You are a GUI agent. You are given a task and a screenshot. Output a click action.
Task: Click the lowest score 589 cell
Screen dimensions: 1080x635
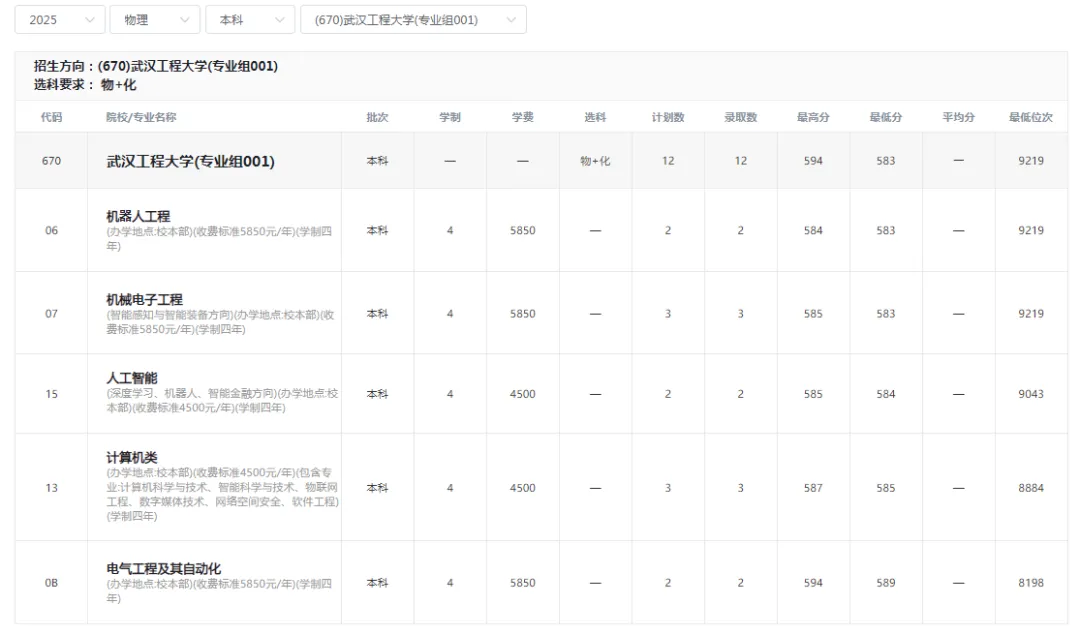pos(886,583)
